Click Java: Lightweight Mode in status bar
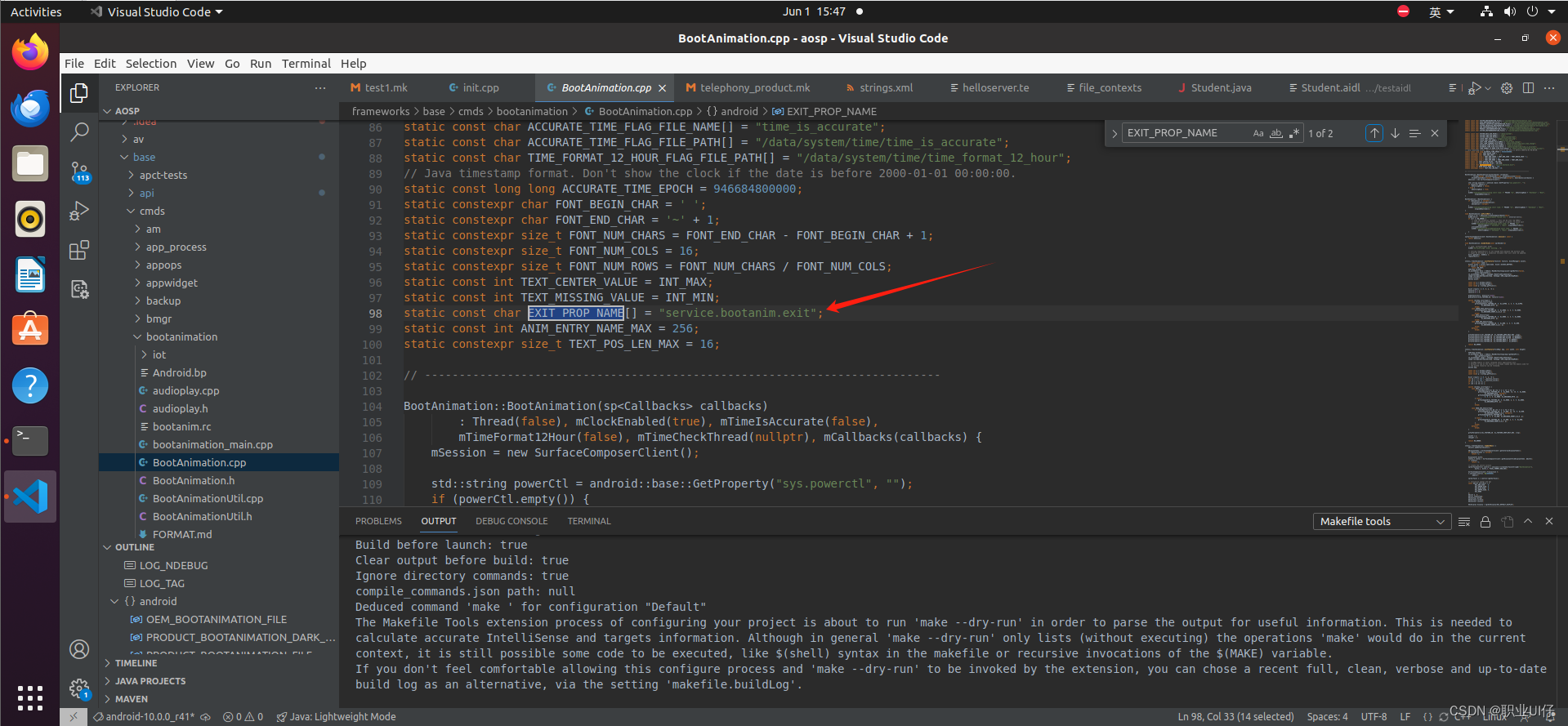This screenshot has width=1568, height=726. pos(336,717)
